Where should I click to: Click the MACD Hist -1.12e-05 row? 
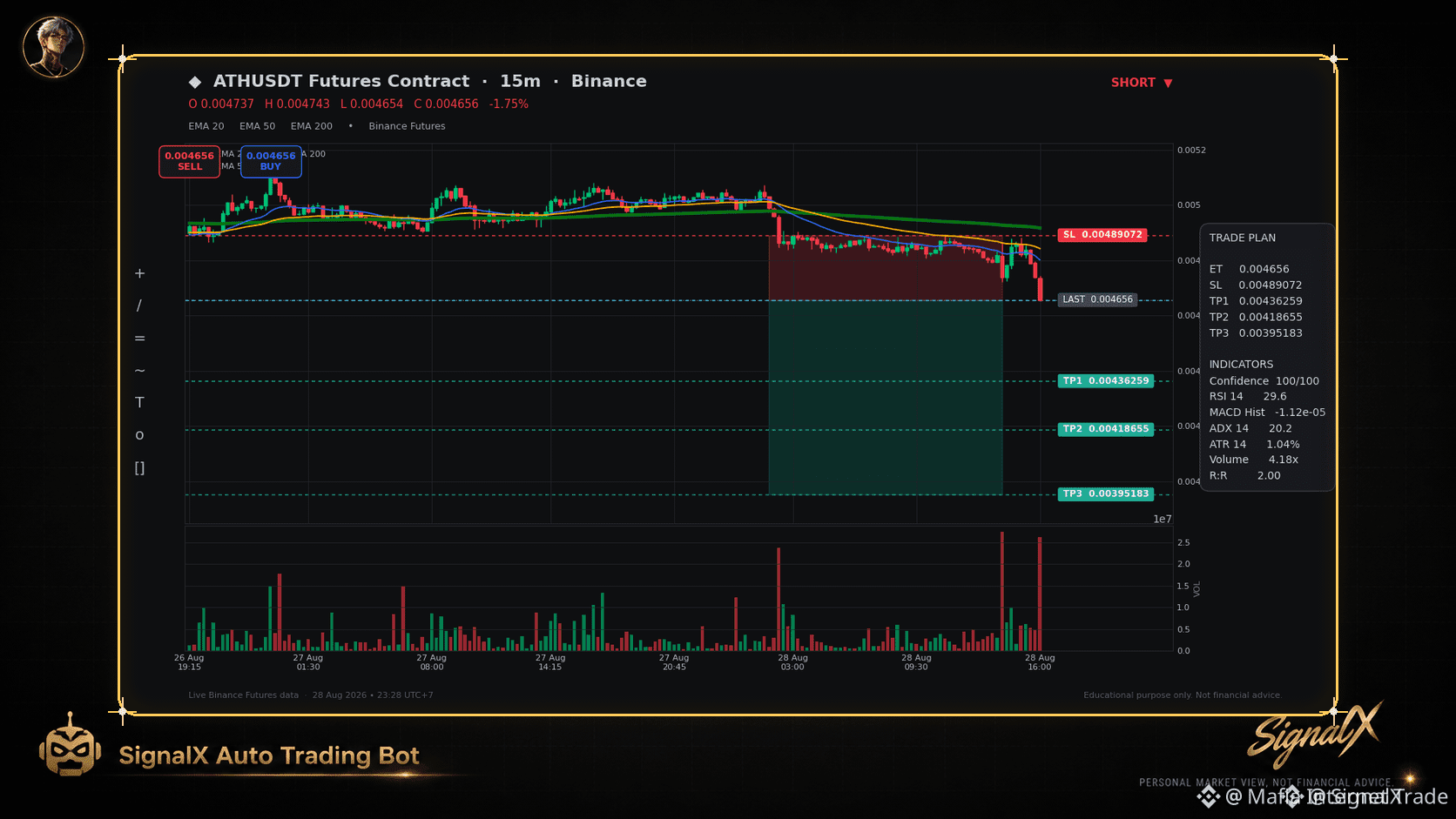tap(1267, 413)
